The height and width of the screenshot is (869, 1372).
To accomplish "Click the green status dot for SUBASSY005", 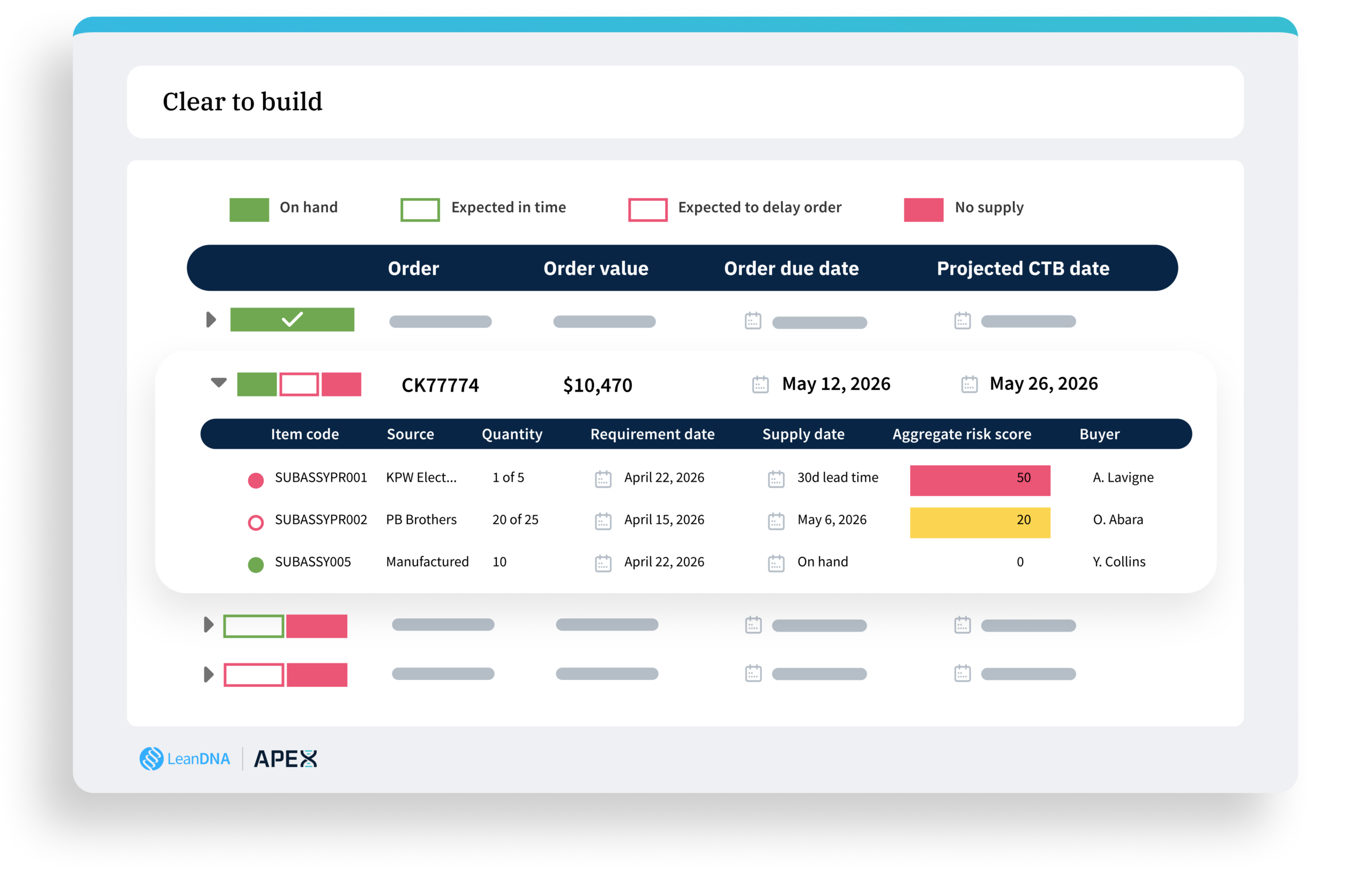I will point(256,565).
